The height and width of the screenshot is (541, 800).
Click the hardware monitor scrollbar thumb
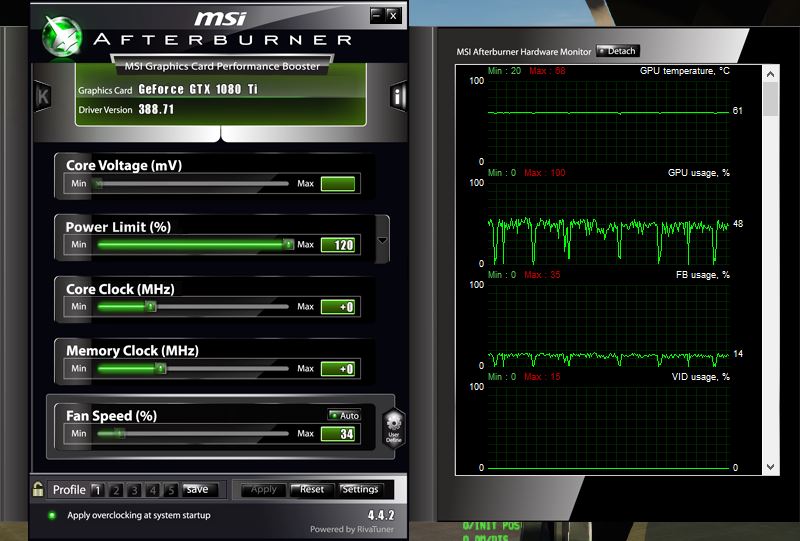click(770, 99)
